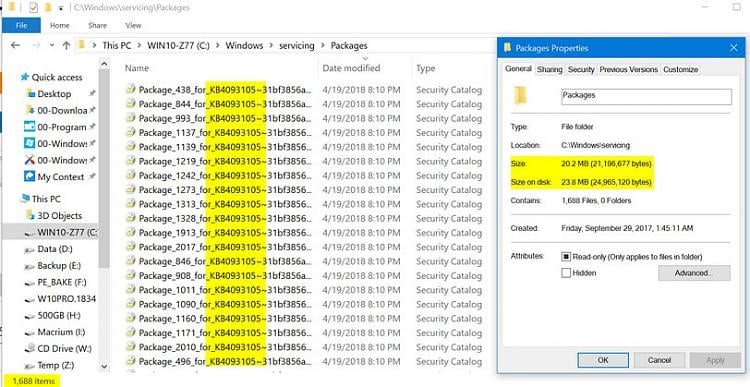The height and width of the screenshot is (387, 750).
Task: Open the Share ribbon tab
Action: coord(98,25)
